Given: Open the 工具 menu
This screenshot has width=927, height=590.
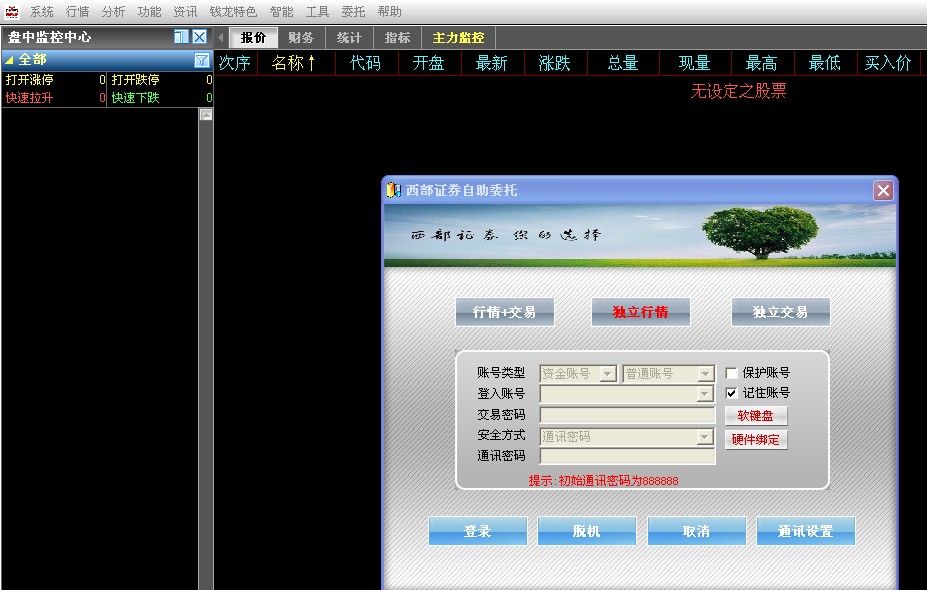Looking at the screenshot, I should click(x=316, y=10).
